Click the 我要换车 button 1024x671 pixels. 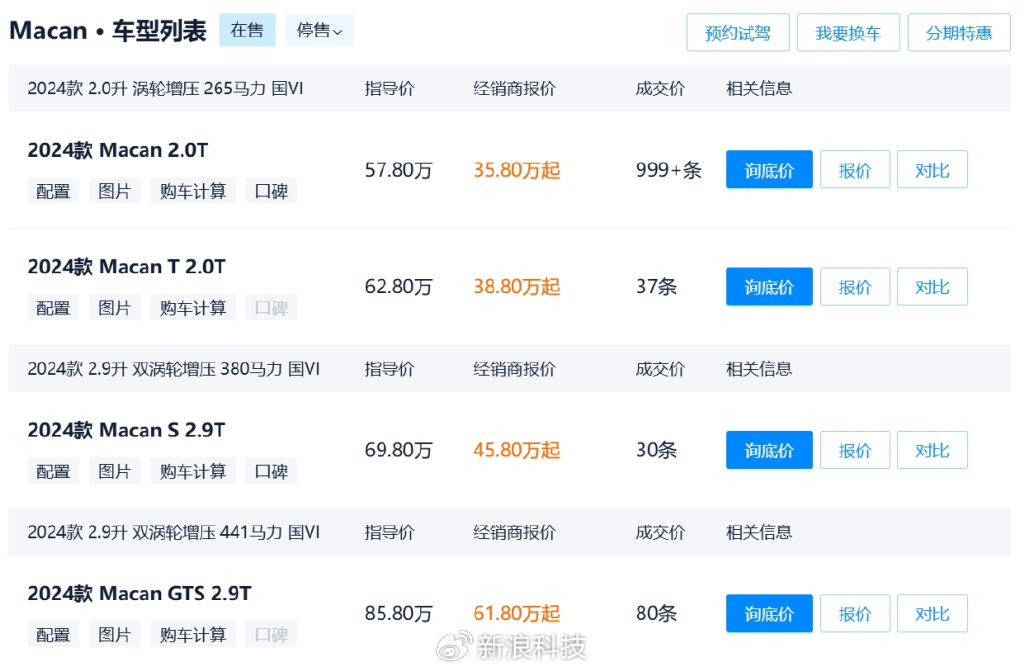pos(848,33)
